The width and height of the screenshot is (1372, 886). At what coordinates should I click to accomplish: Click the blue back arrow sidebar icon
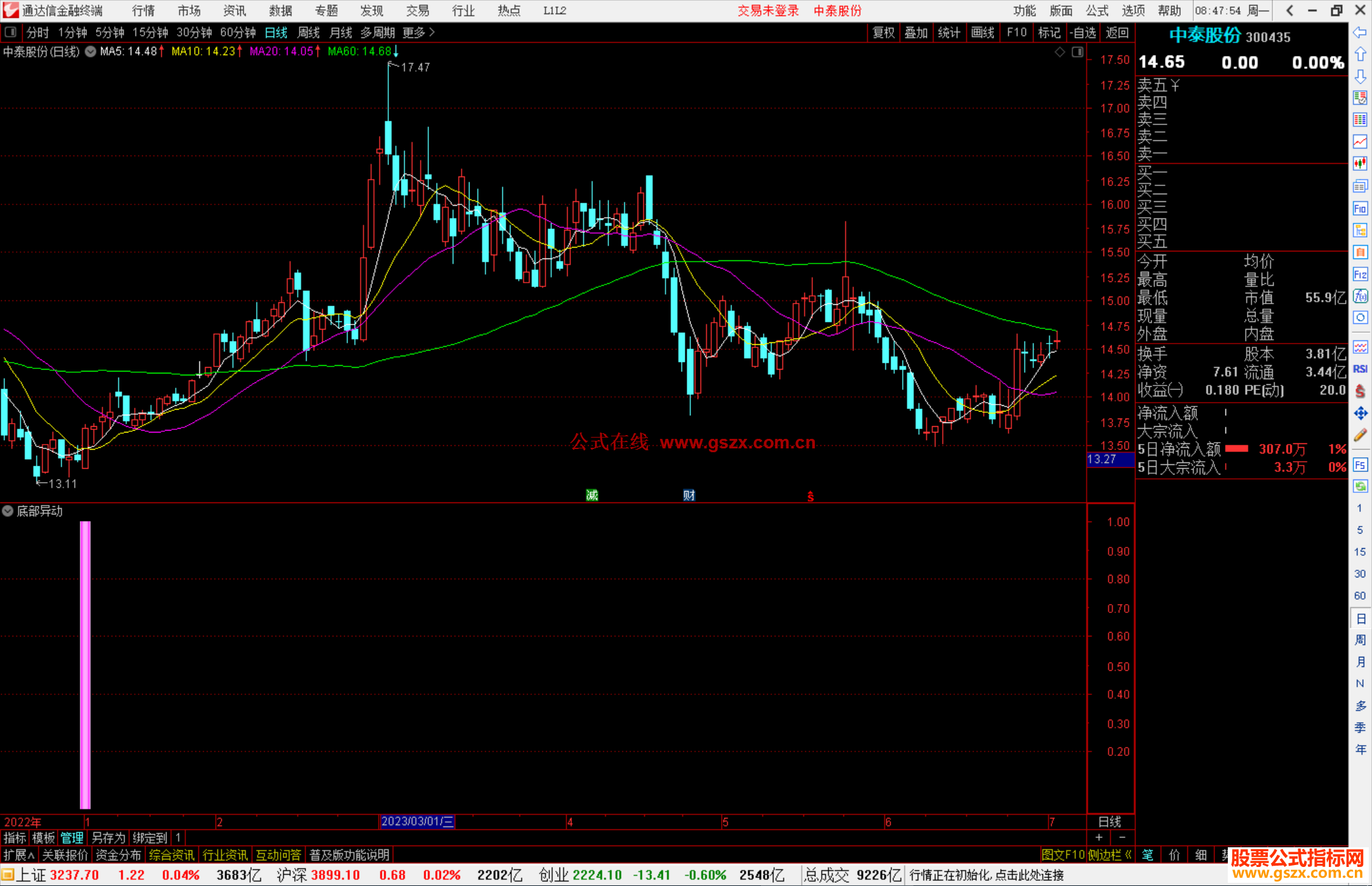point(1360,32)
